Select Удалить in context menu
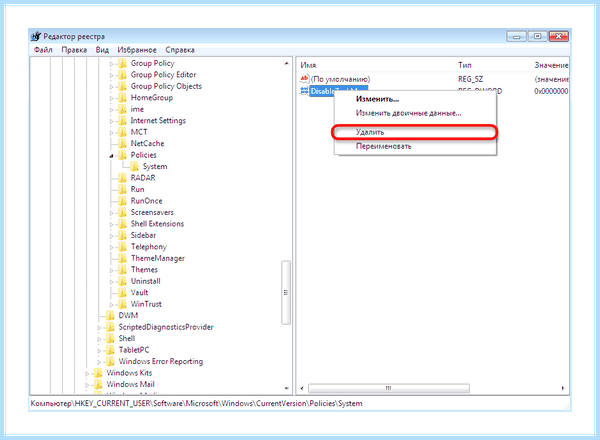The width and height of the screenshot is (600, 440). point(370,132)
